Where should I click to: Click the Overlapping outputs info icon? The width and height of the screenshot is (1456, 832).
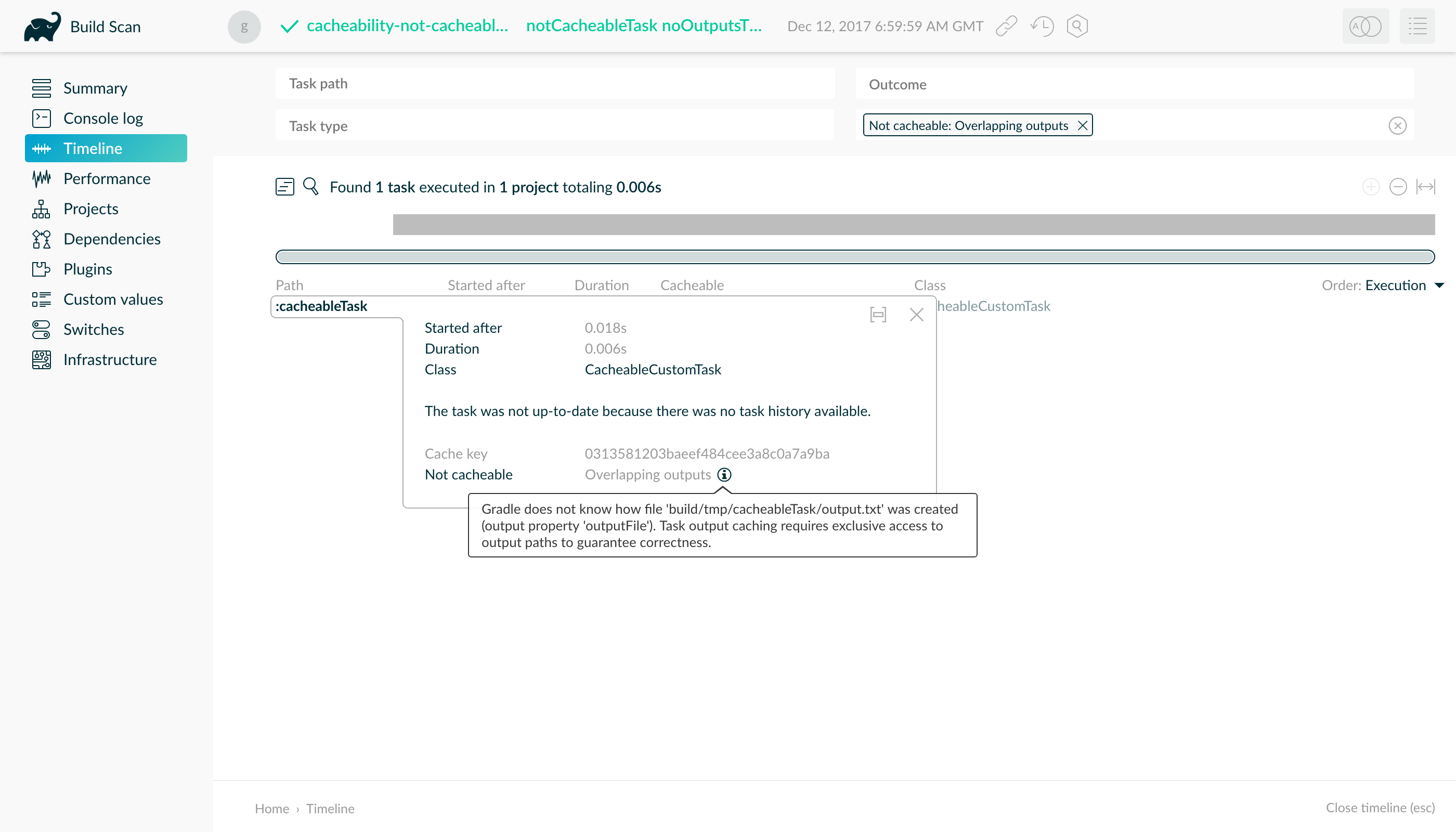pyautogui.click(x=726, y=475)
